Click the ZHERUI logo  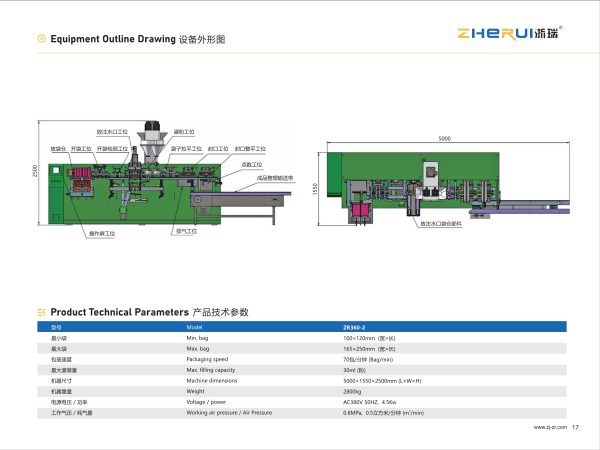click(x=510, y=33)
